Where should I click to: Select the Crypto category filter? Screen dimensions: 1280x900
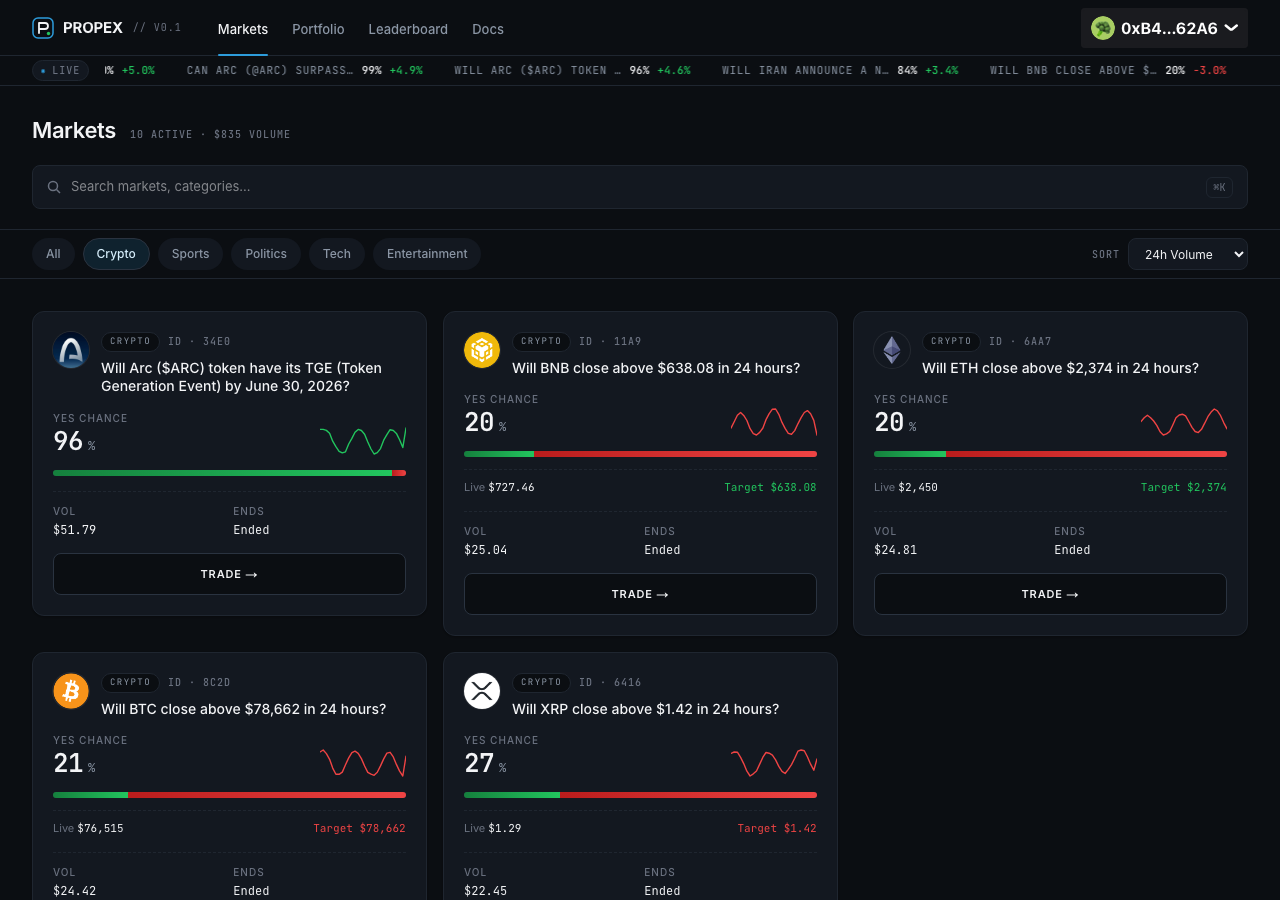pyautogui.click(x=116, y=254)
